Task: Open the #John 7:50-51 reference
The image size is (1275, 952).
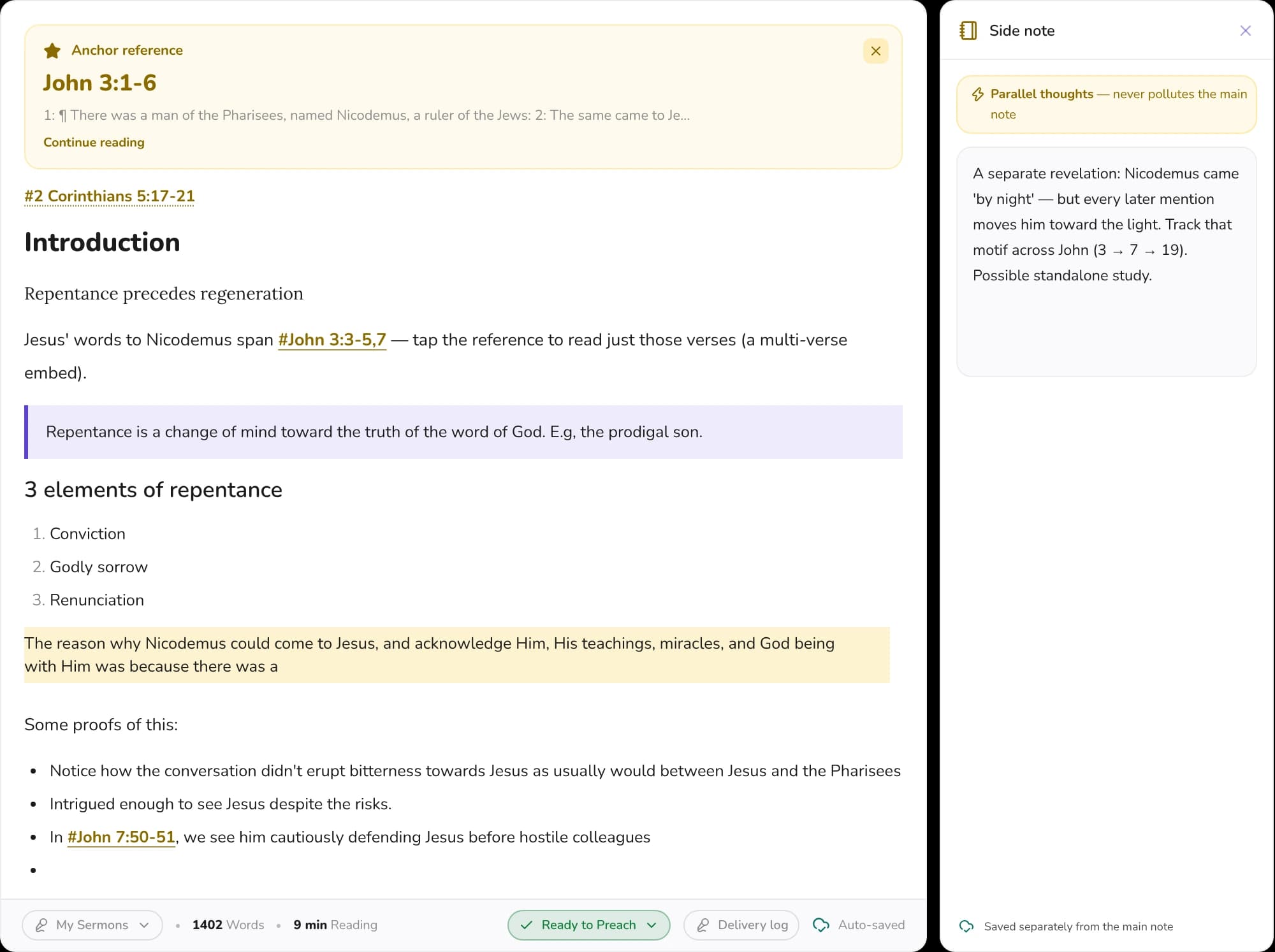Action: (x=121, y=837)
